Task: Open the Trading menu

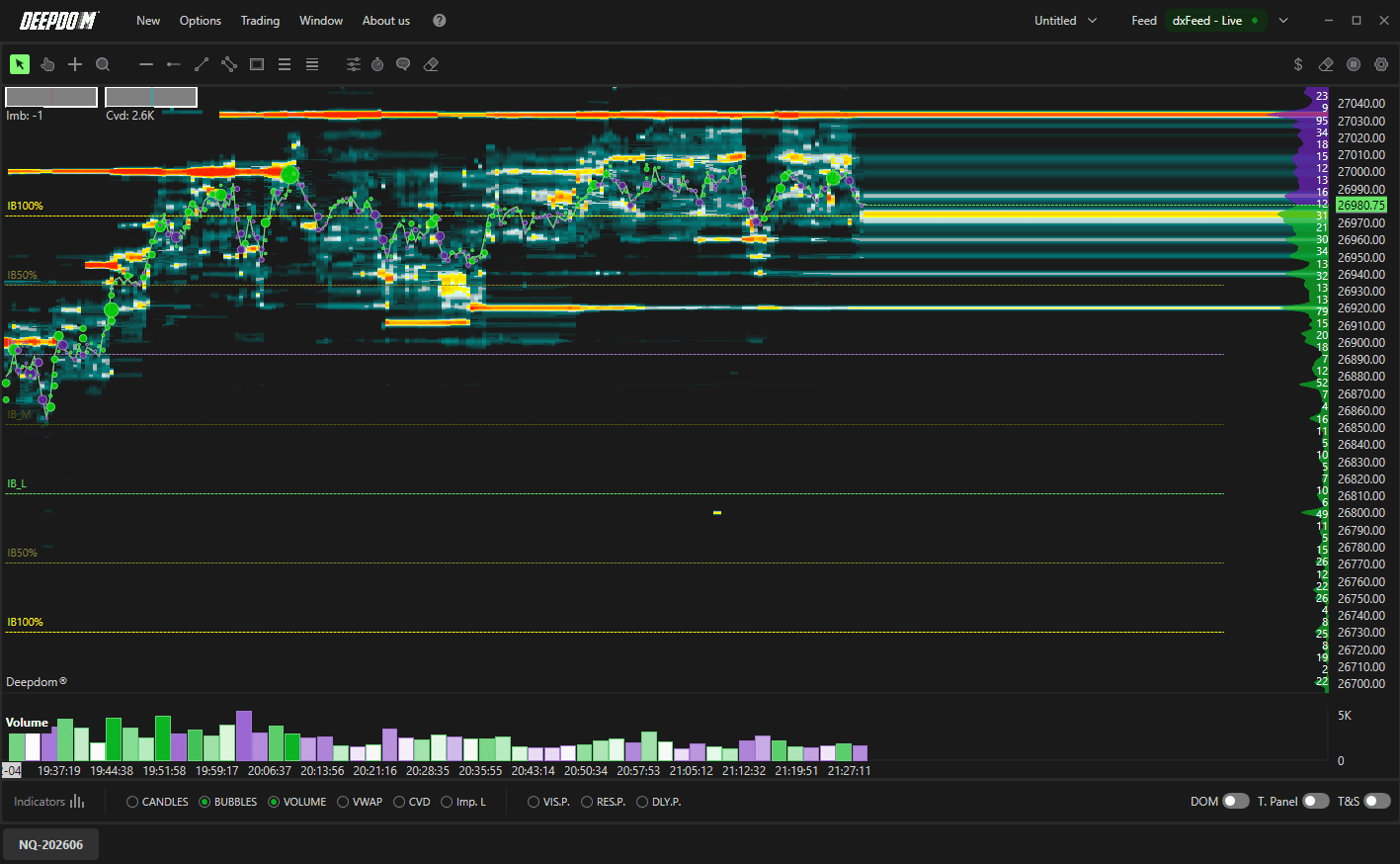Action: point(260,21)
